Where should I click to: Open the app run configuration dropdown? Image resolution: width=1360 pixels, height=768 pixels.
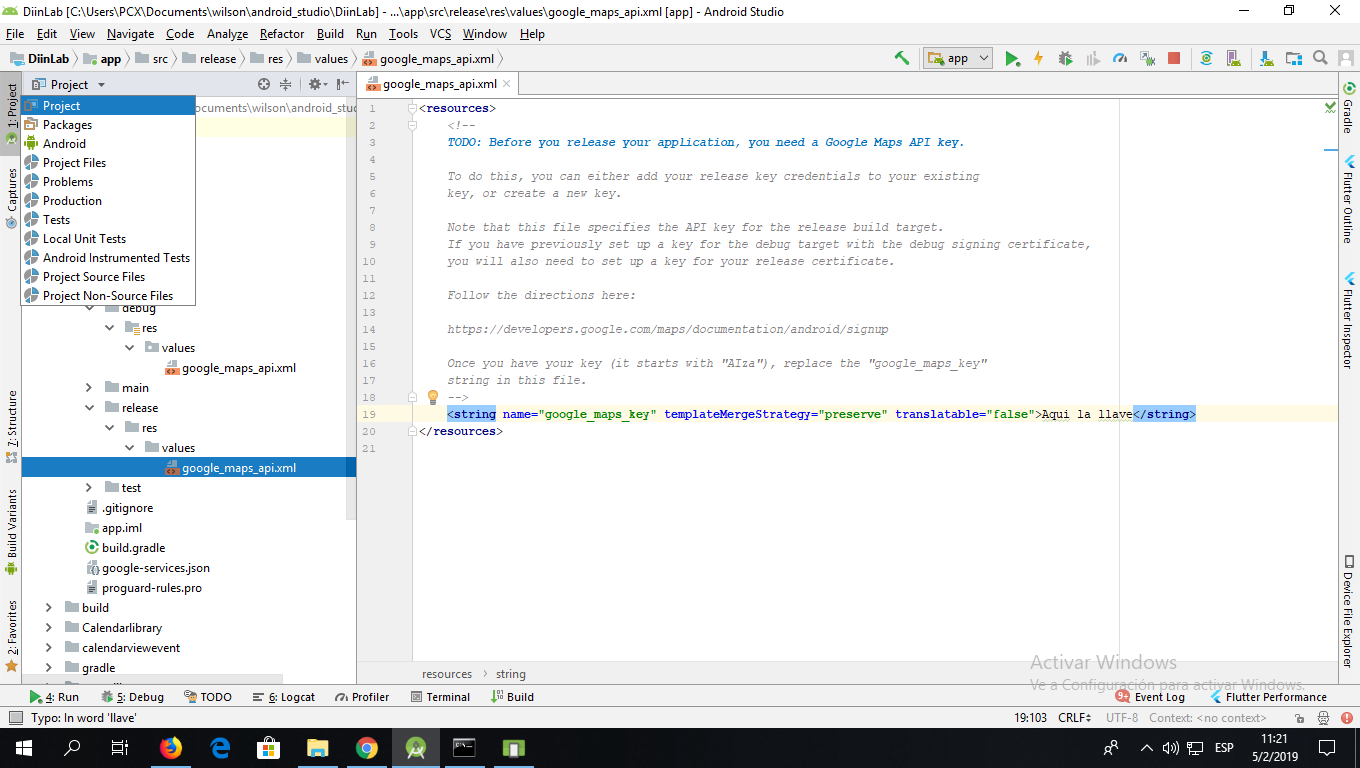click(958, 58)
